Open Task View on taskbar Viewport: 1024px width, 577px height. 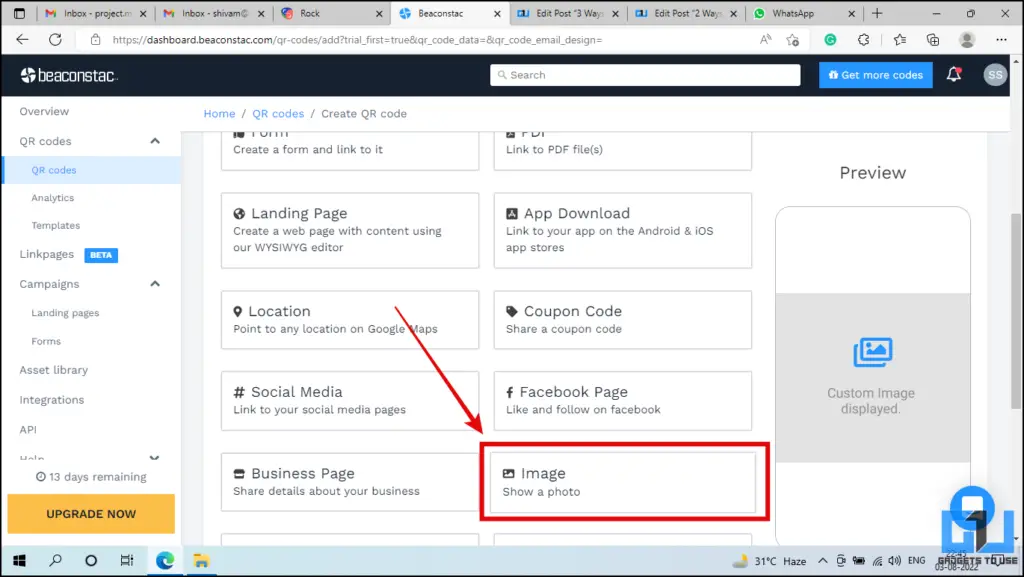(127, 561)
